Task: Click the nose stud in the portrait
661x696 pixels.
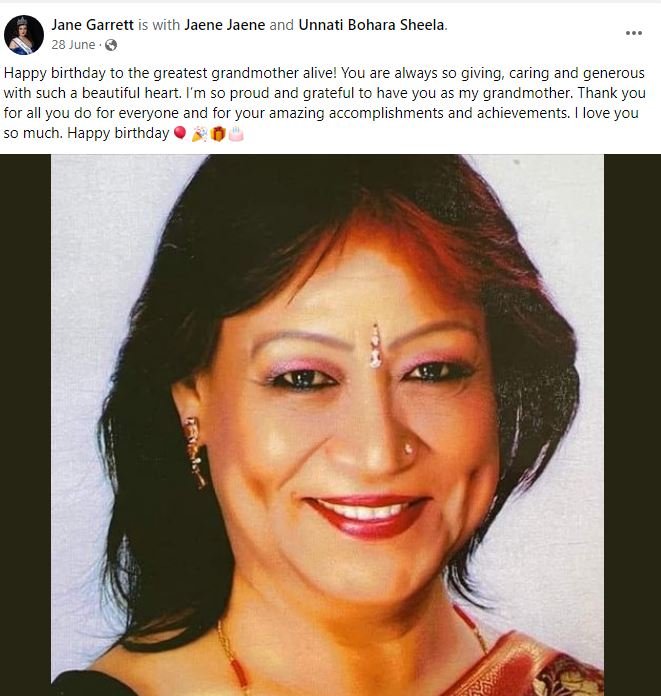Action: click(408, 448)
